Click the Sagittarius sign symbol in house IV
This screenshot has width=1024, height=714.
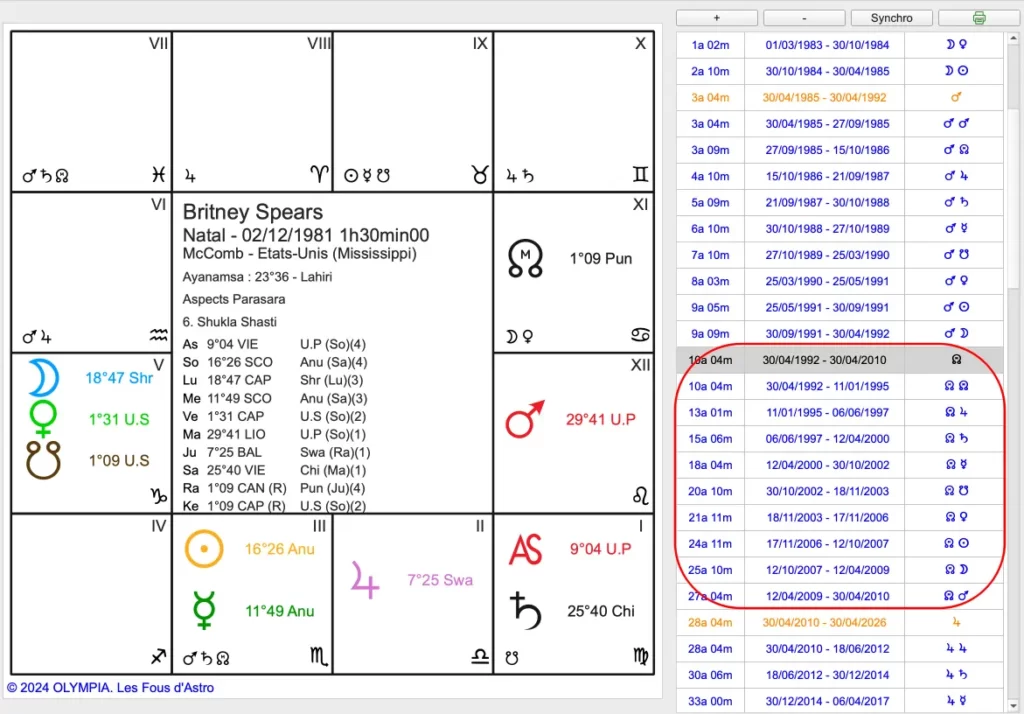point(158,657)
